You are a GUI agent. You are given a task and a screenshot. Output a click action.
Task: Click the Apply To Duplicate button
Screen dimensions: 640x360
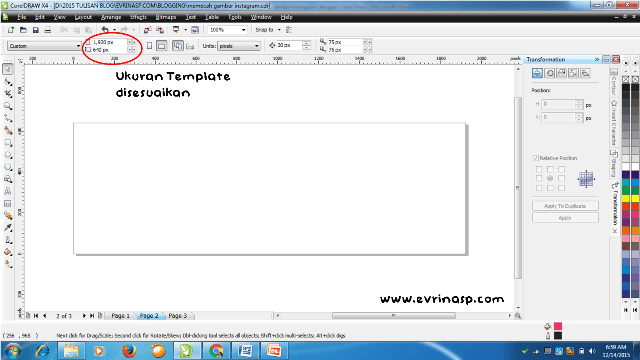point(565,206)
